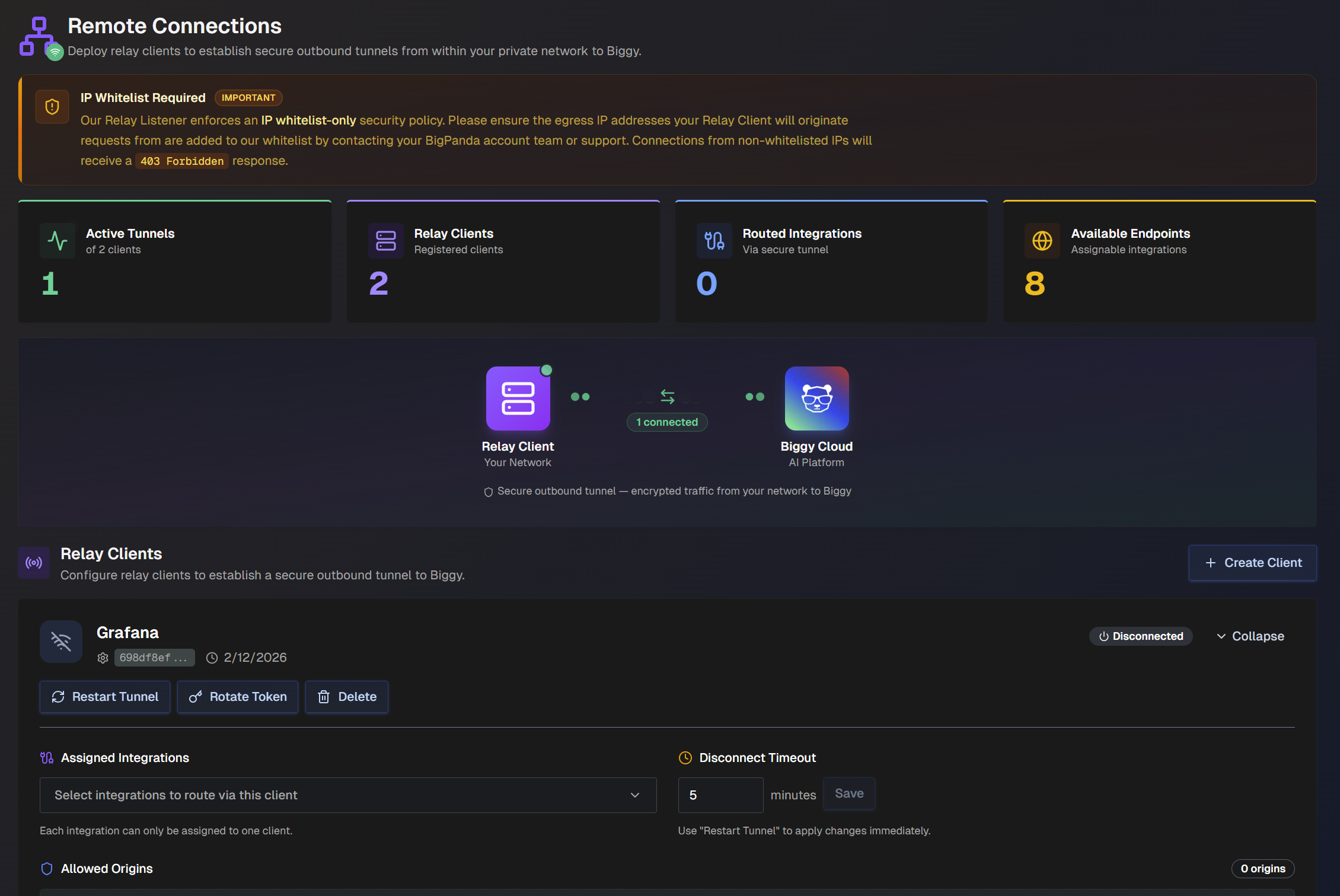Viewport: 1340px width, 896px height.
Task: Click the plug icon on Routed Integrations card
Action: (714, 241)
